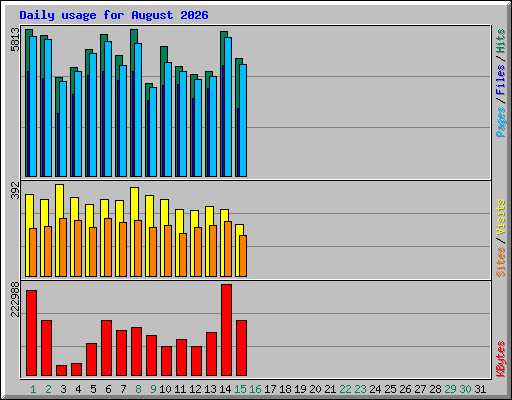Click day 7 on the x-axis

(123, 389)
